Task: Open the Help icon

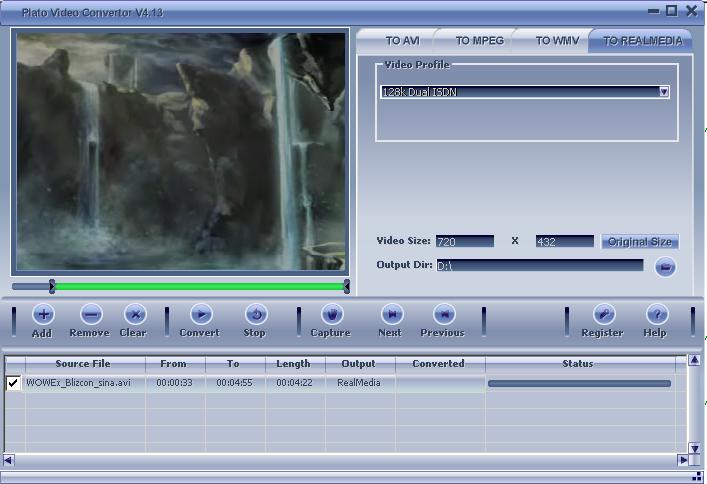Action: [x=657, y=314]
